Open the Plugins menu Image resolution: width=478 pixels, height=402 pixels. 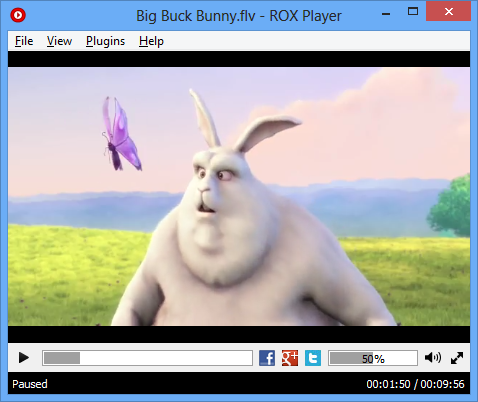click(105, 41)
